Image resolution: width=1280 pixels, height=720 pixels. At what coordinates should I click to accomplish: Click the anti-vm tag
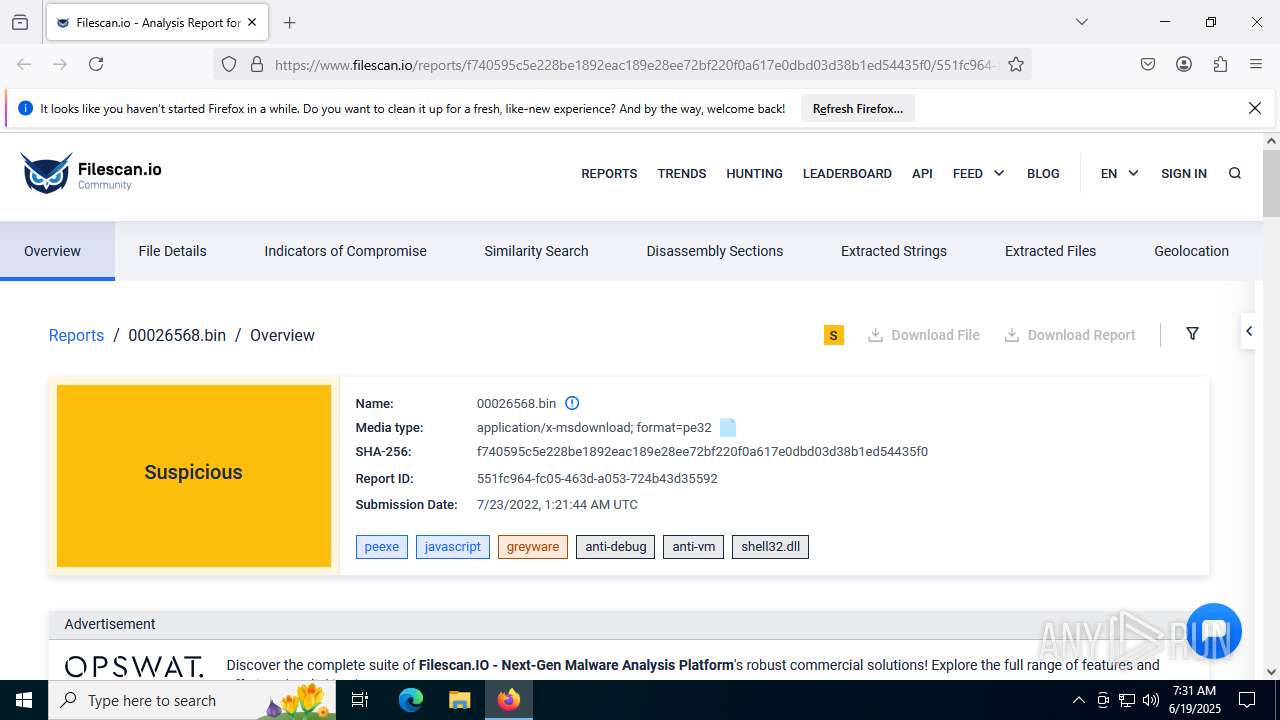[x=693, y=547]
